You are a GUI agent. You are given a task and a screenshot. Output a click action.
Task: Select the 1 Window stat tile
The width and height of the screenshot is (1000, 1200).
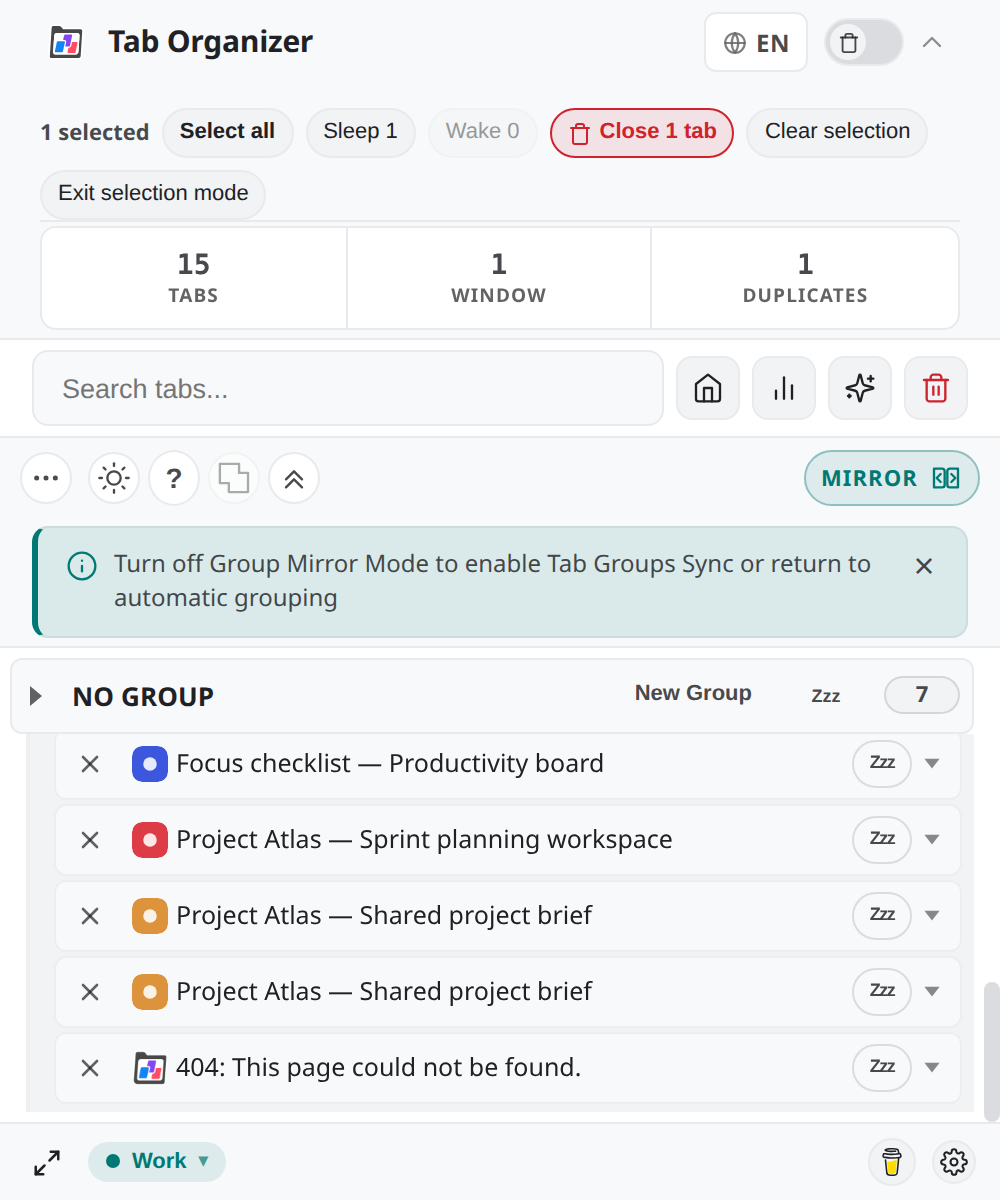click(499, 278)
